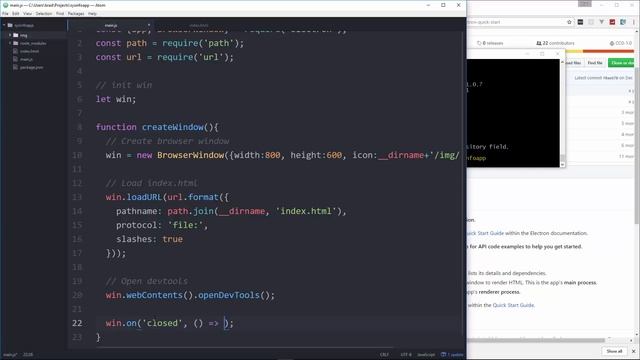640x360 pixels.
Task: Open the Packages menu in Atom
Action: click(x=76, y=13)
